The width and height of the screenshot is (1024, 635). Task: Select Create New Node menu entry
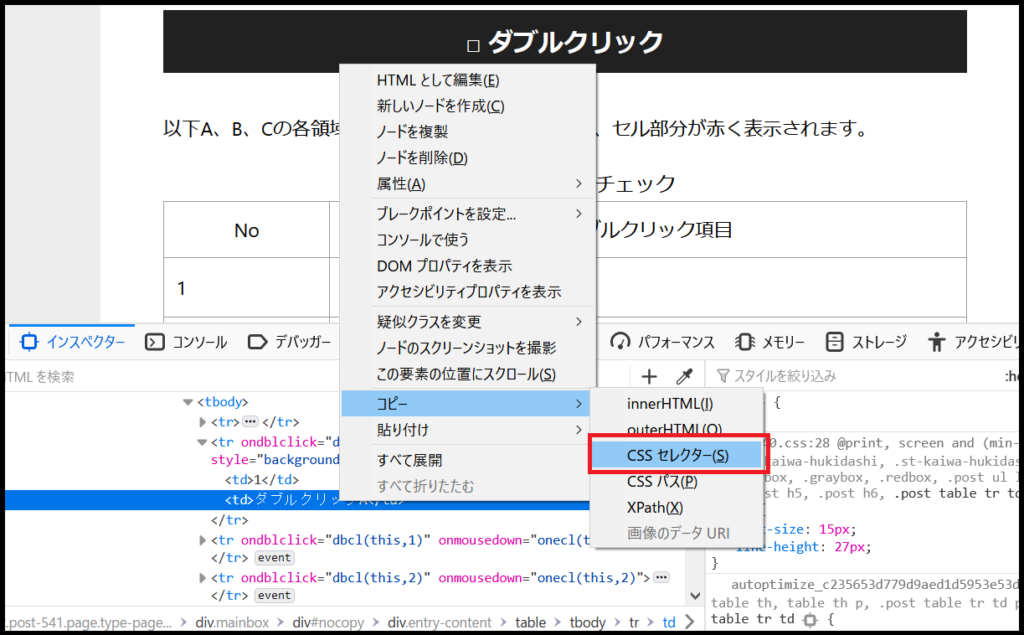[468, 106]
